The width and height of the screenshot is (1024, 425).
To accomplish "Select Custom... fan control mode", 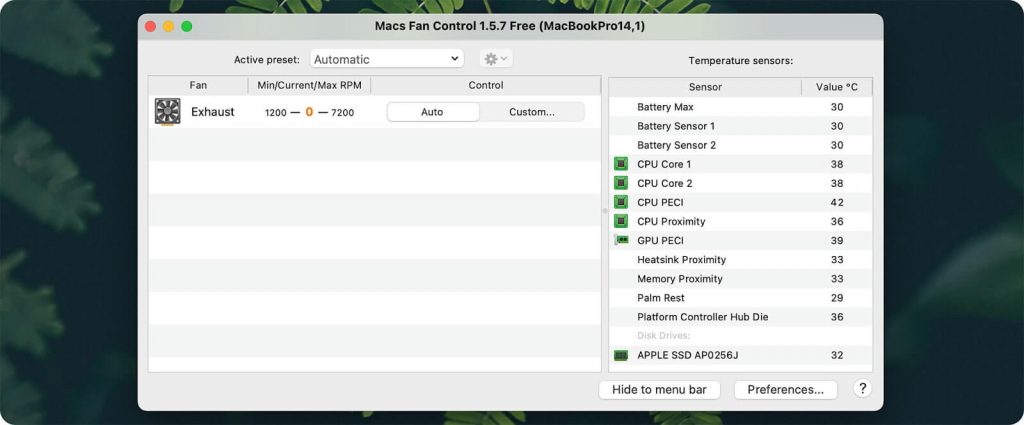I will pyautogui.click(x=532, y=112).
